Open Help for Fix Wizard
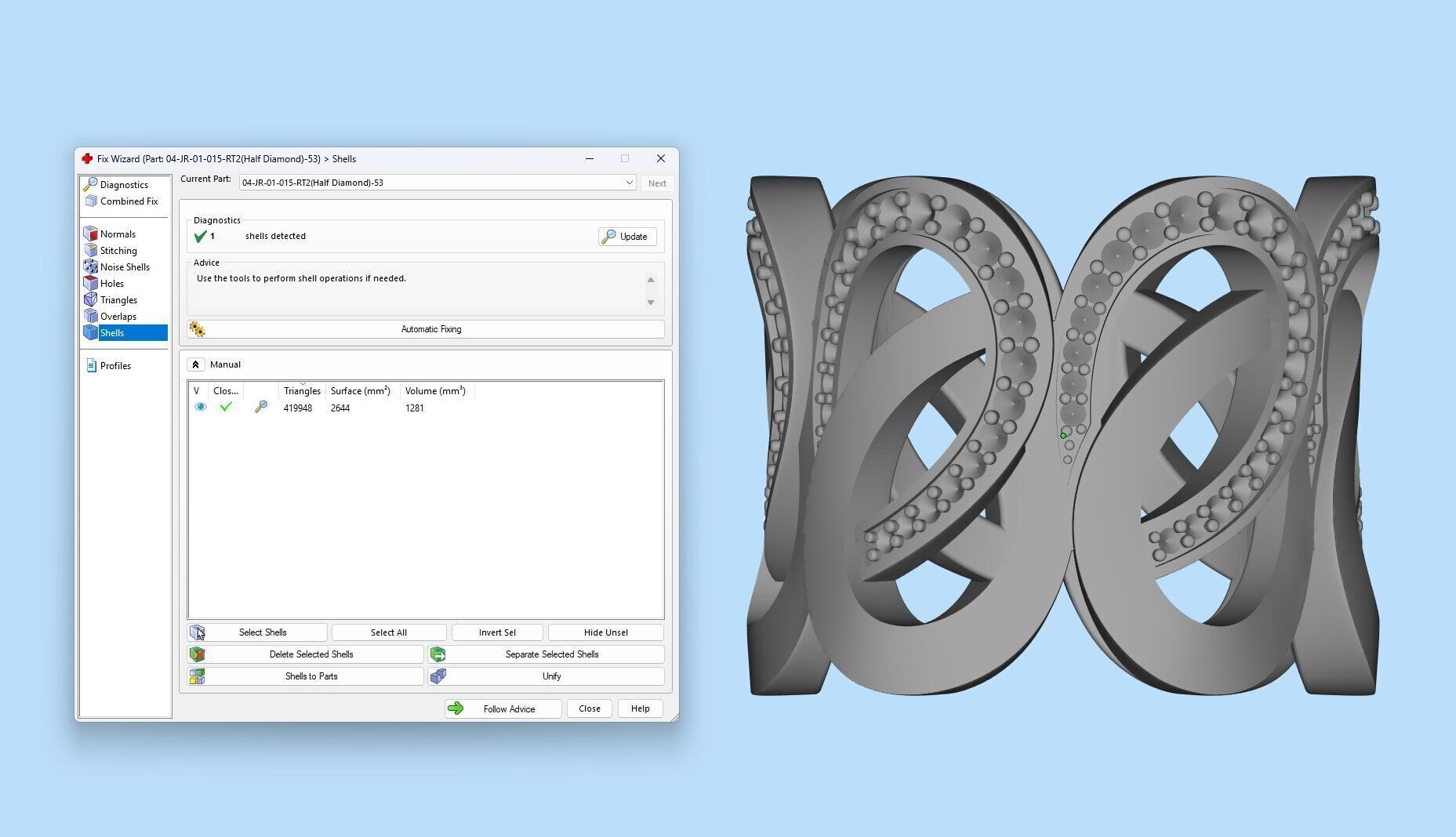This screenshot has height=837, width=1456. pos(641,709)
